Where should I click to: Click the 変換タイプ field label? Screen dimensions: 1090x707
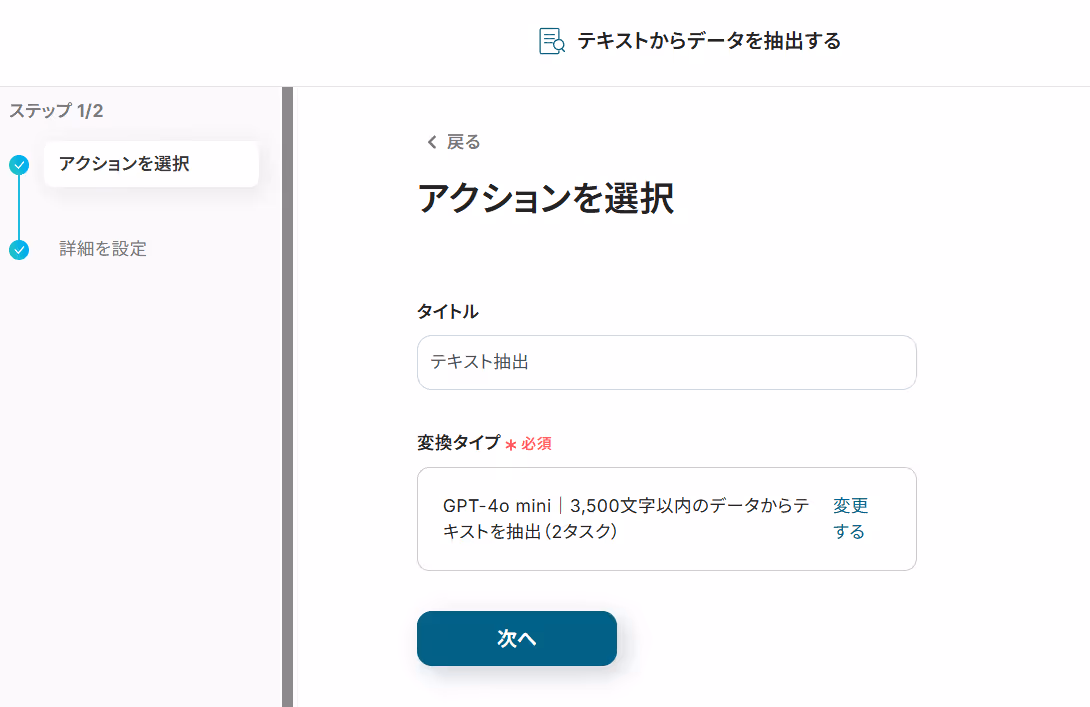[x=459, y=443]
